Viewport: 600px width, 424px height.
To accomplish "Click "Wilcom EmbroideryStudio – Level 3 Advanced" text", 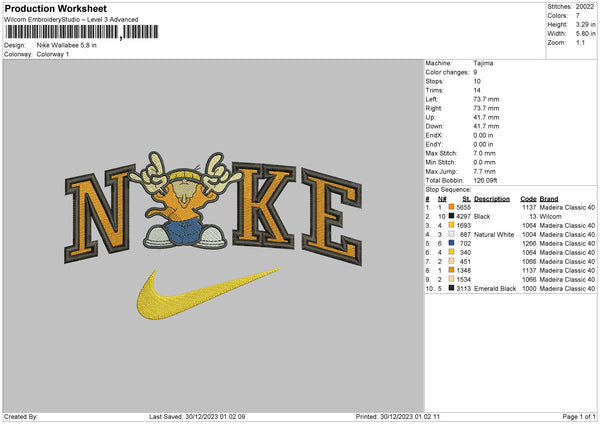I will [x=71, y=20].
